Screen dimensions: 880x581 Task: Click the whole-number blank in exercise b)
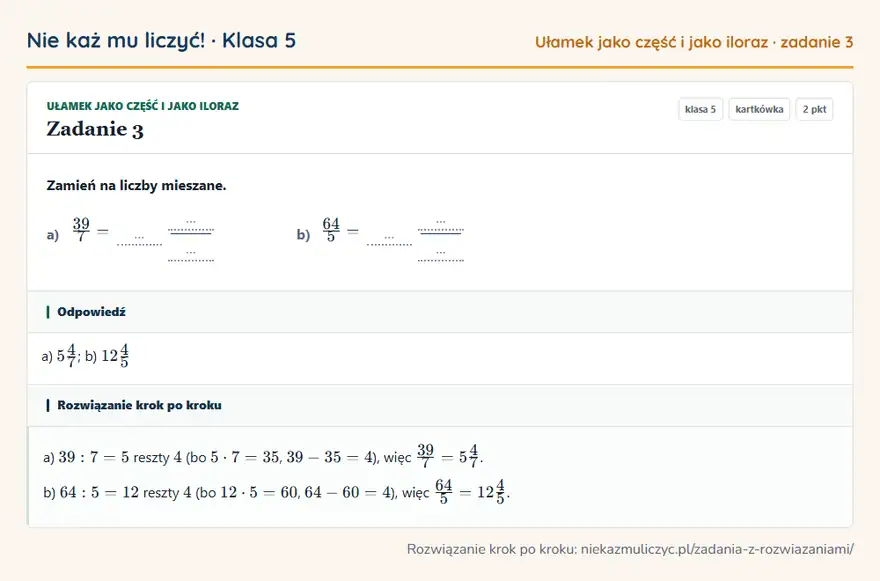[x=389, y=241]
